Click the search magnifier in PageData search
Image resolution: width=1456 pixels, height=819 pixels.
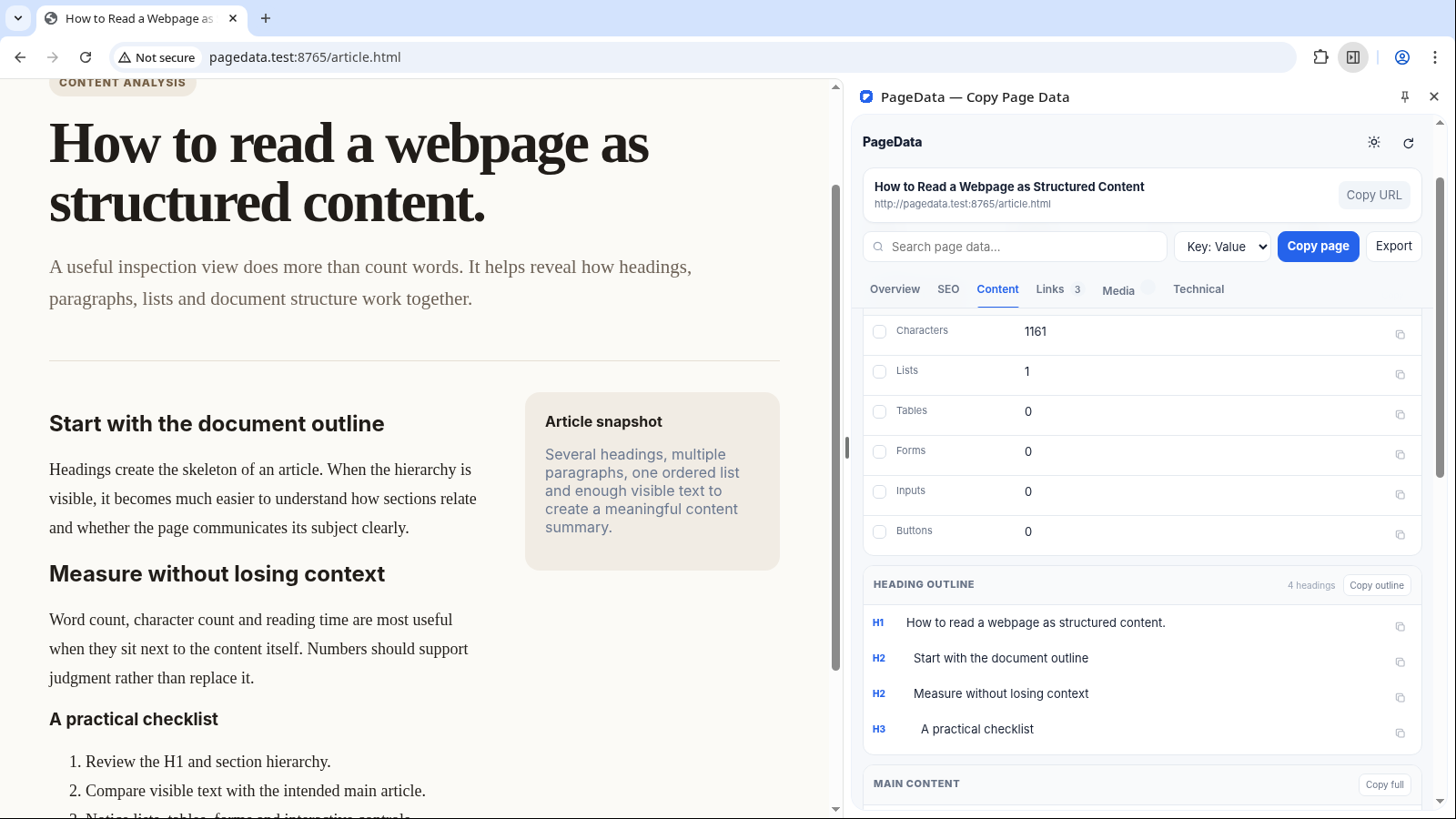click(x=878, y=247)
